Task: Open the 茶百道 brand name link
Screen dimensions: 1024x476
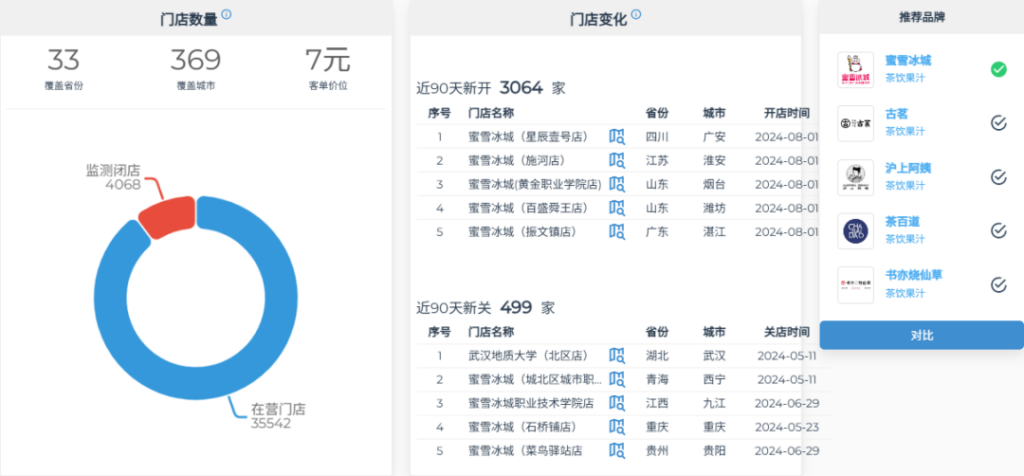Action: tap(902, 222)
